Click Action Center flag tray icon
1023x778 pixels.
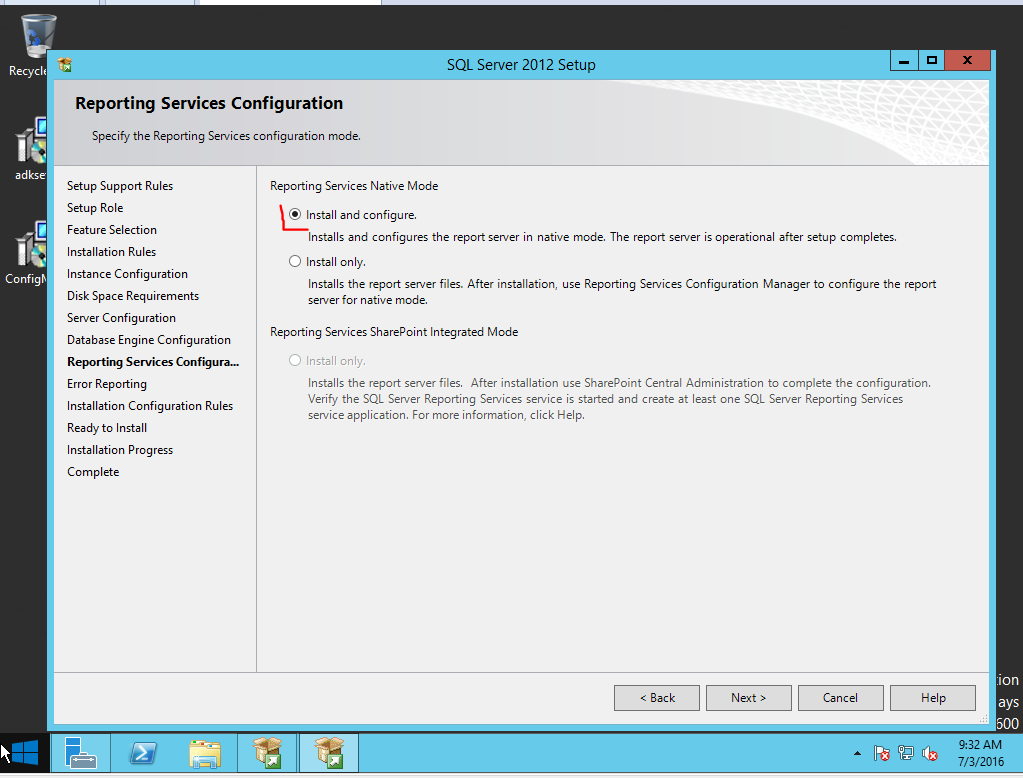point(881,754)
